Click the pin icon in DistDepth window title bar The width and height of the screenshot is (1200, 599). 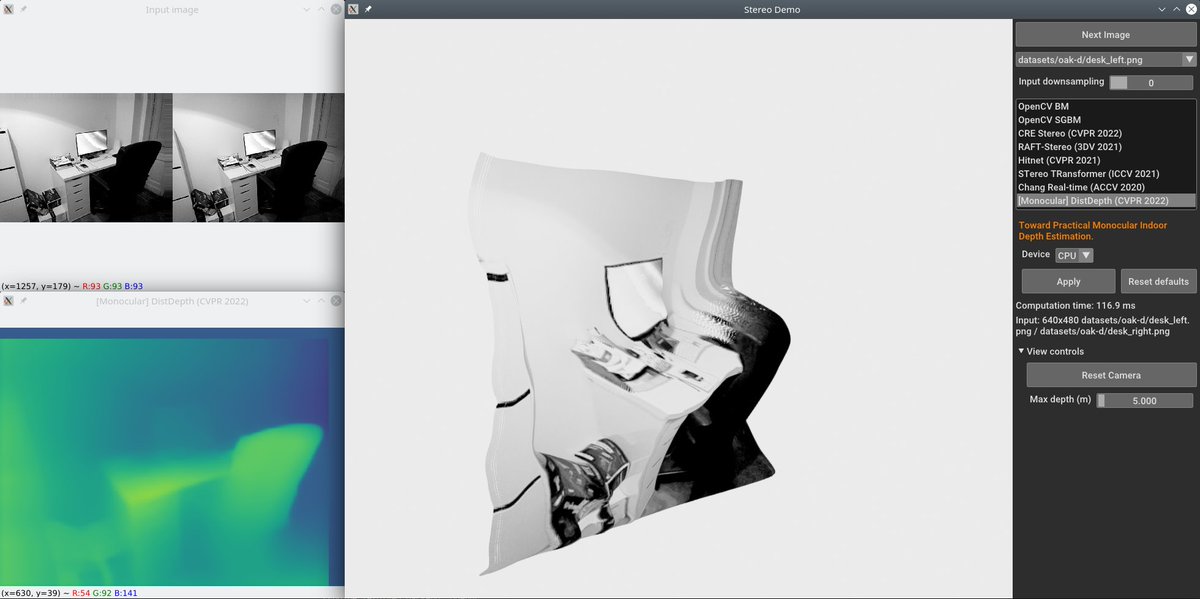click(x=22, y=300)
